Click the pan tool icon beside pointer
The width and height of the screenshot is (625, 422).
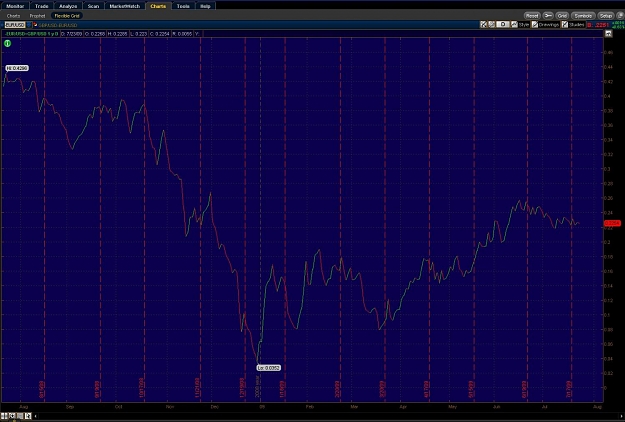click(491, 25)
